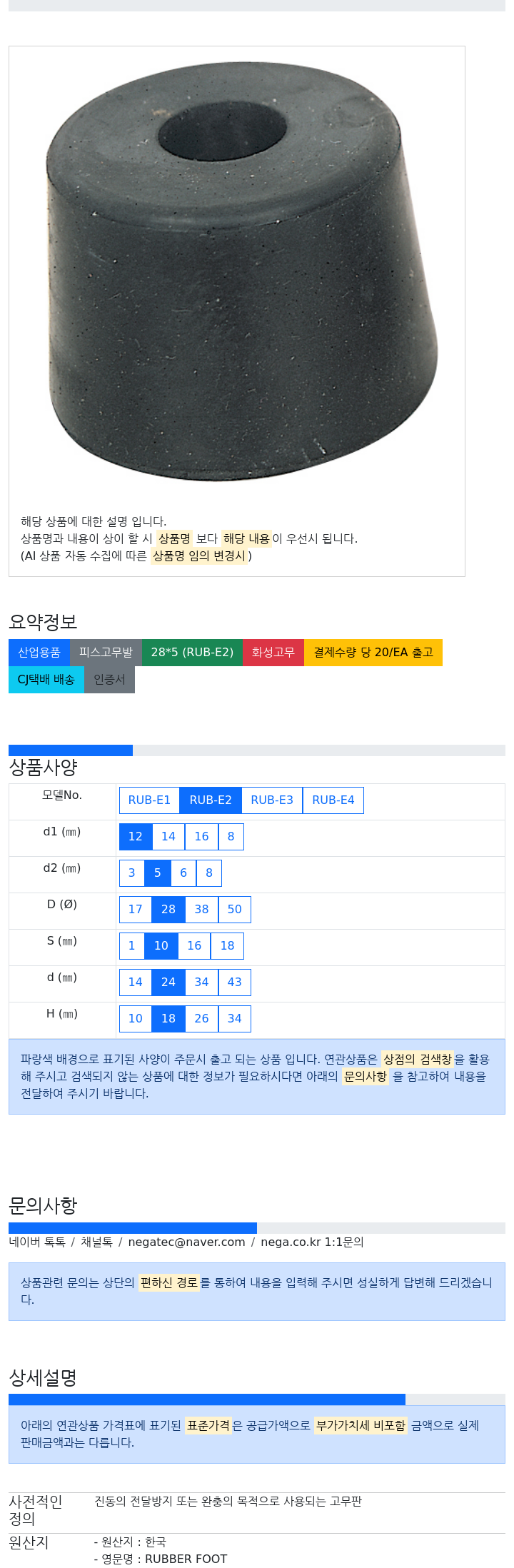Click the CJ택배 배송 cyan tag
Screen dimensions: 514x1568
(46, 679)
